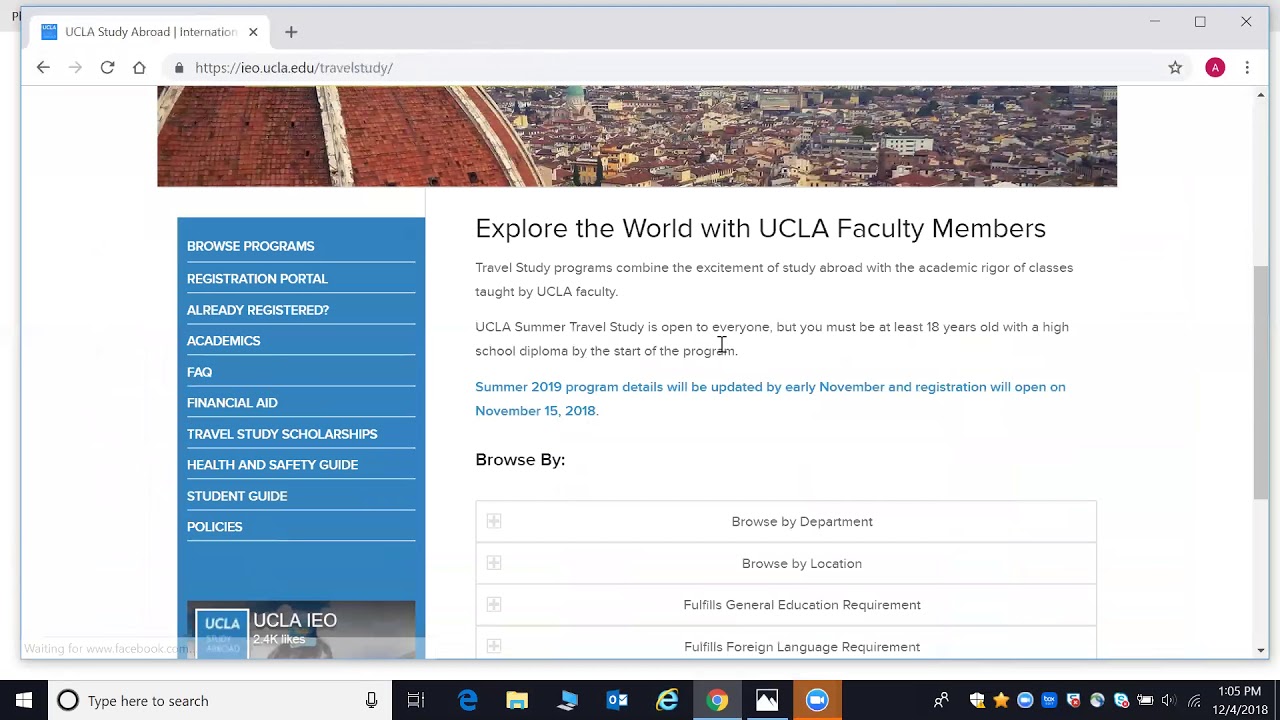Image resolution: width=1280 pixels, height=720 pixels.
Task: Click the scrollbar up arrow
Action: [1261, 95]
